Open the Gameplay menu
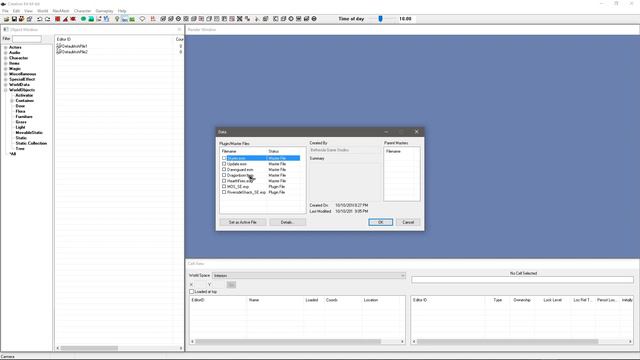640x360 pixels. pos(104,11)
